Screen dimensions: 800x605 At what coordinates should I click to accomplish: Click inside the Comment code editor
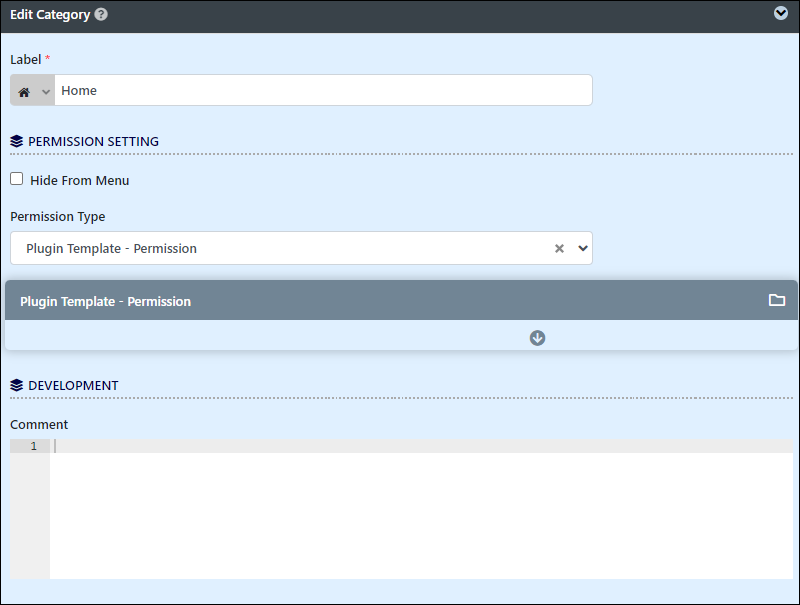pos(421,509)
